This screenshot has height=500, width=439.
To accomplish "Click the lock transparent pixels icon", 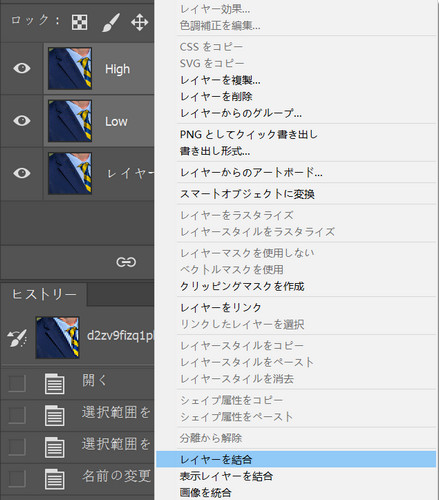I will click(80, 23).
